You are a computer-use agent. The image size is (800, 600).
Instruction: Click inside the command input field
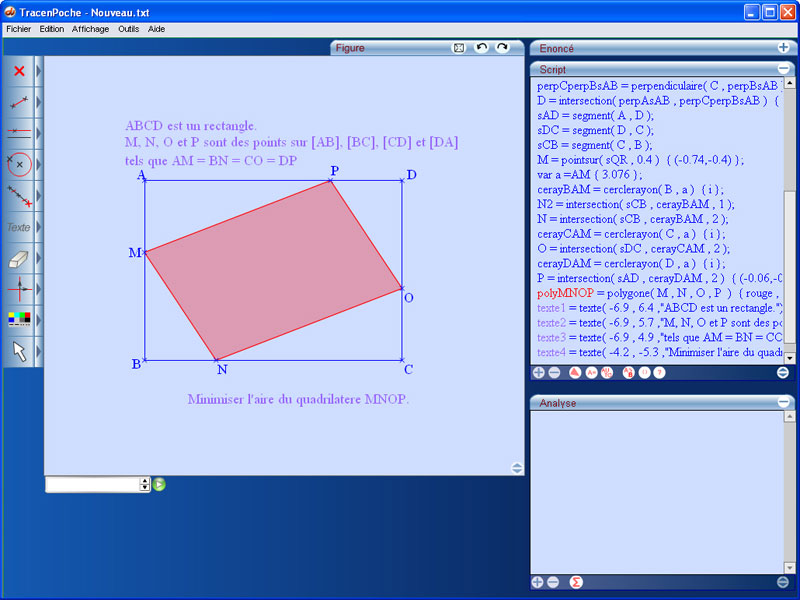tap(95, 484)
